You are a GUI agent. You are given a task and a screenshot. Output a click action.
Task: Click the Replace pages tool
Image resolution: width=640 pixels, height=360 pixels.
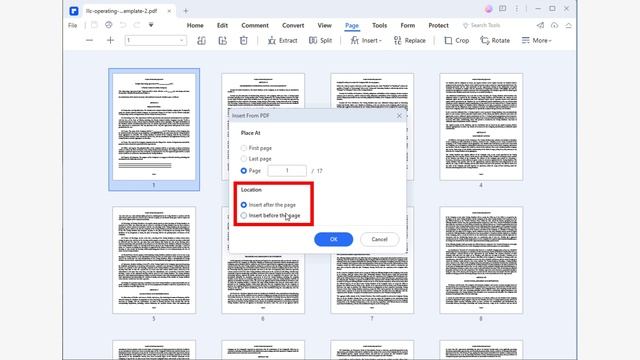pyautogui.click(x=410, y=40)
